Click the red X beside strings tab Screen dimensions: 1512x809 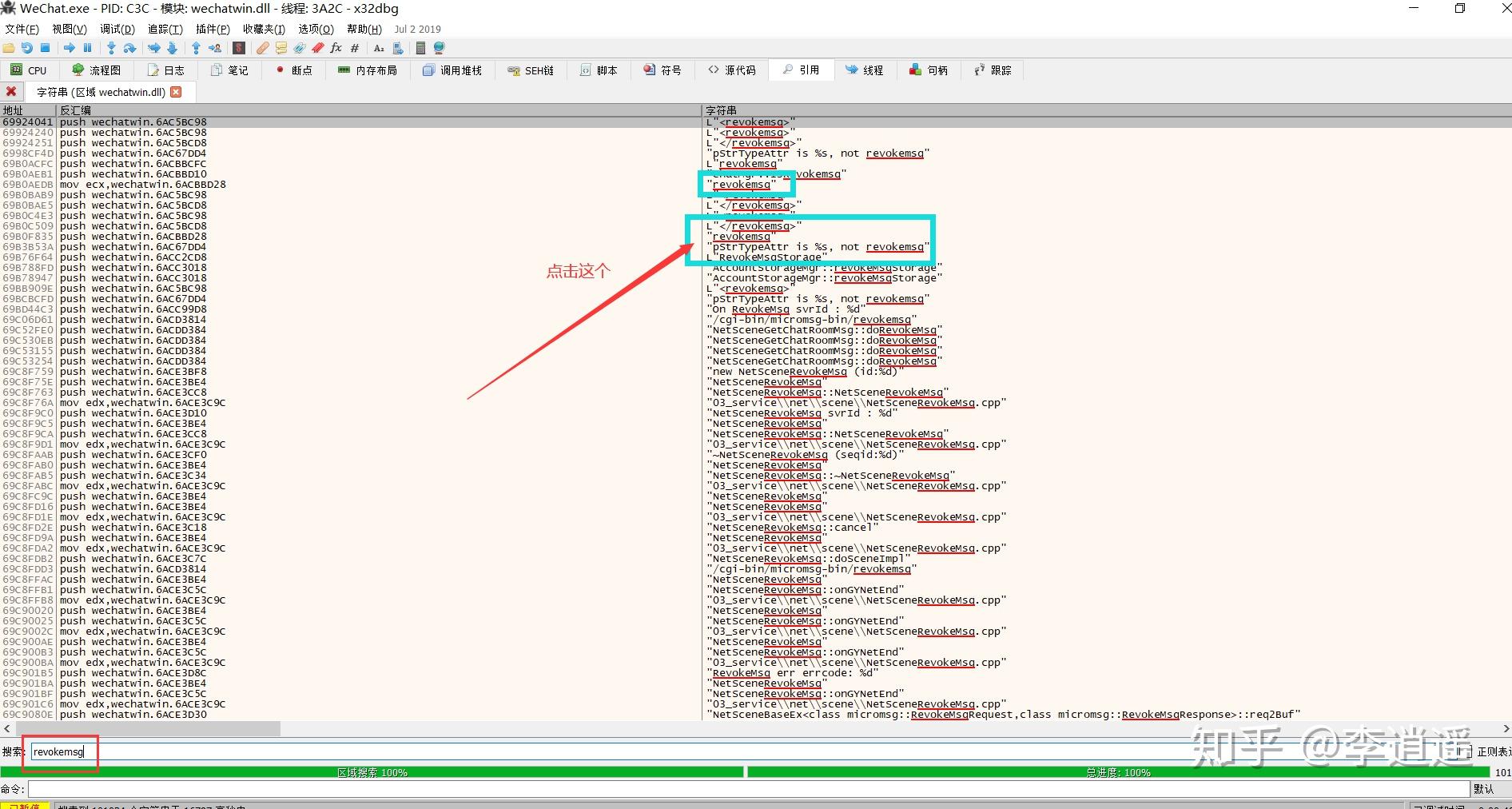pyautogui.click(x=11, y=91)
